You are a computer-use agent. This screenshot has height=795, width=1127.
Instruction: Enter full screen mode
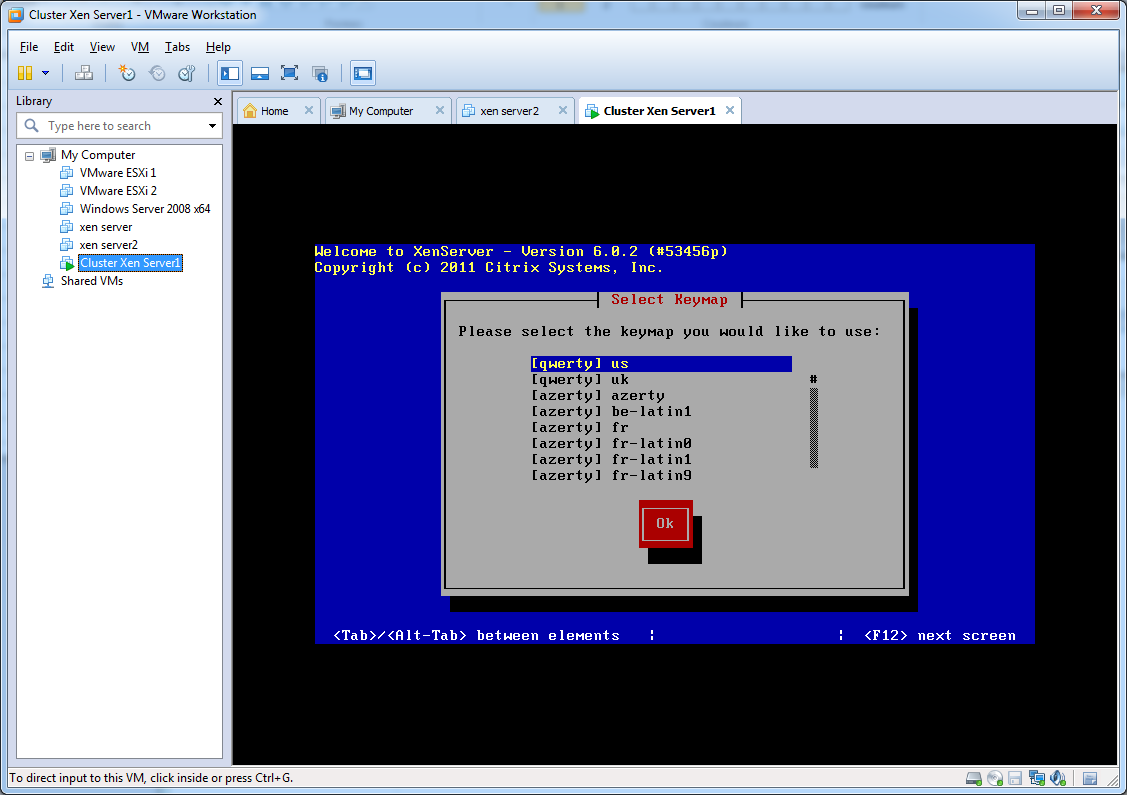coord(290,73)
